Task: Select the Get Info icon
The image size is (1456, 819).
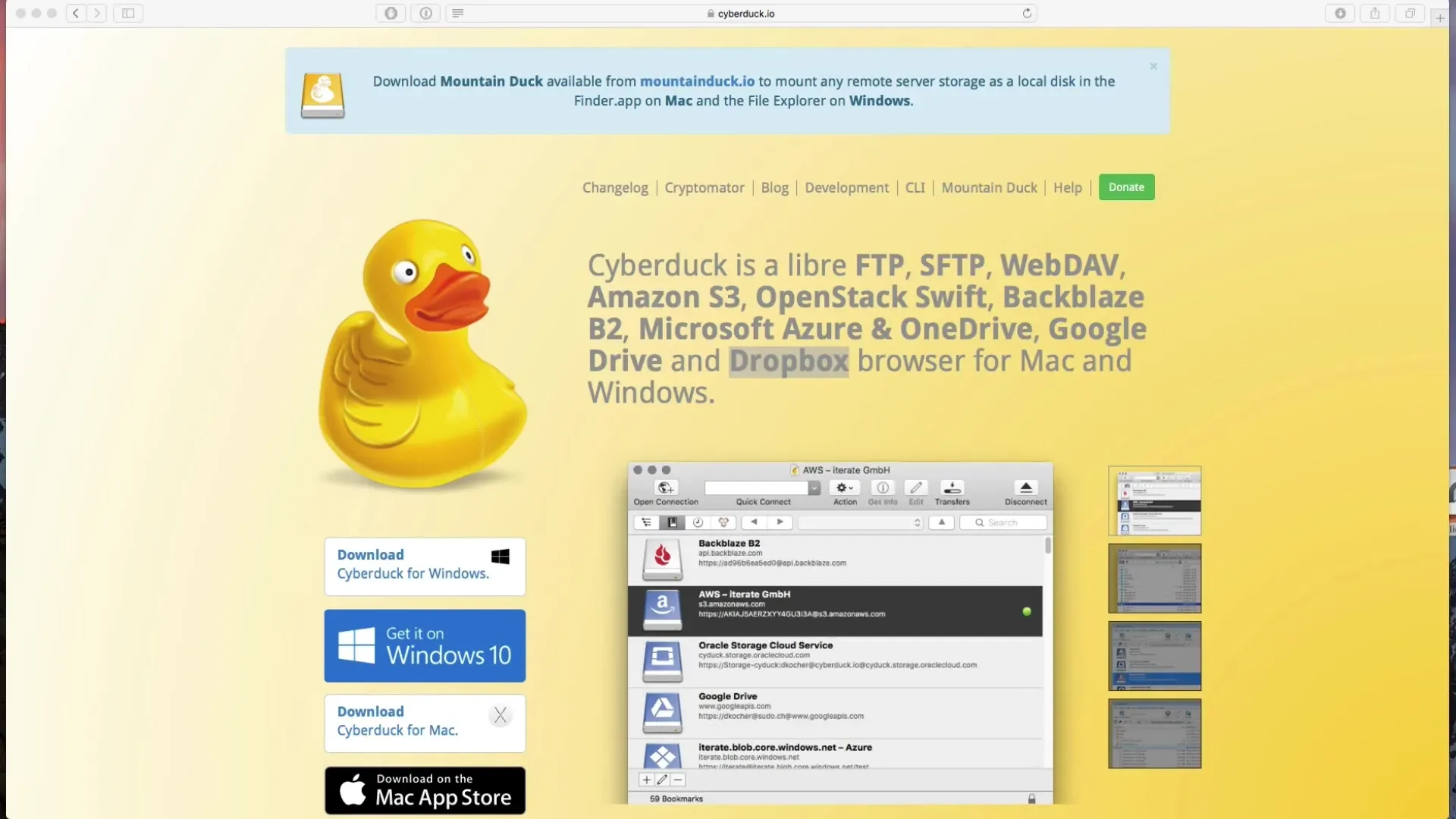Action: tap(882, 489)
